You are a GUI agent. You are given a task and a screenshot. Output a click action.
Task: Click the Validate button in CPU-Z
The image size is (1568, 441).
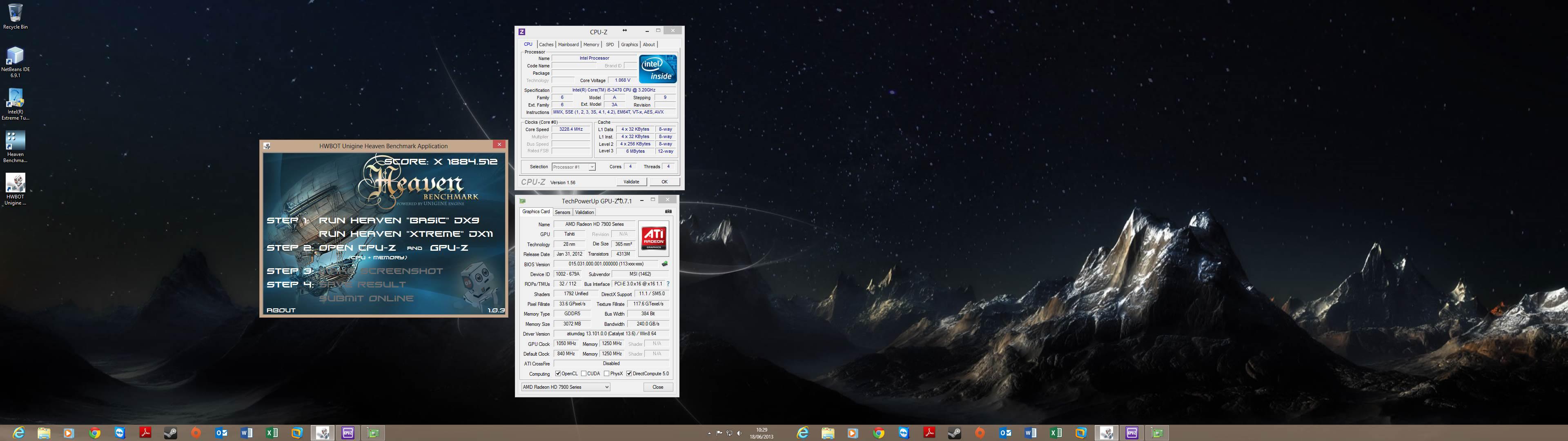[x=631, y=182]
